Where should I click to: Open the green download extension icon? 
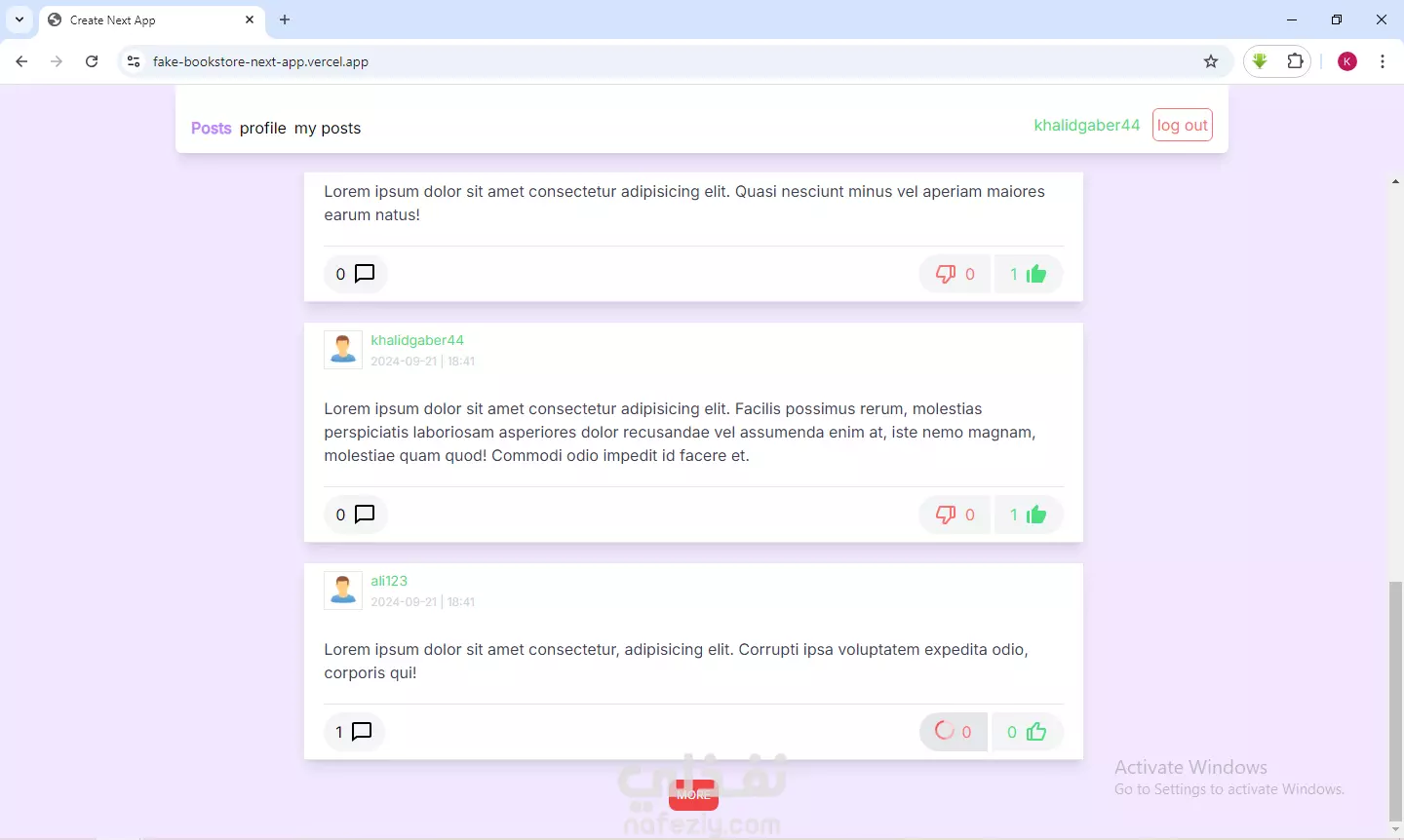click(x=1260, y=61)
